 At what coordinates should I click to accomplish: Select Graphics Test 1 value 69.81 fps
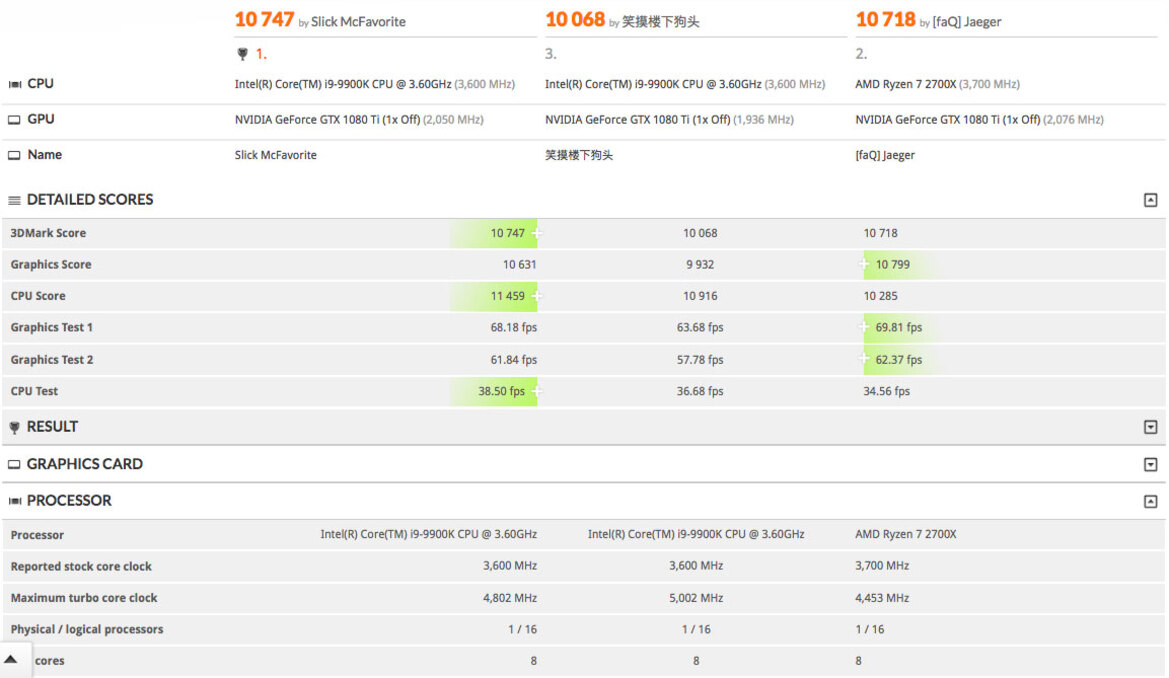coord(898,327)
